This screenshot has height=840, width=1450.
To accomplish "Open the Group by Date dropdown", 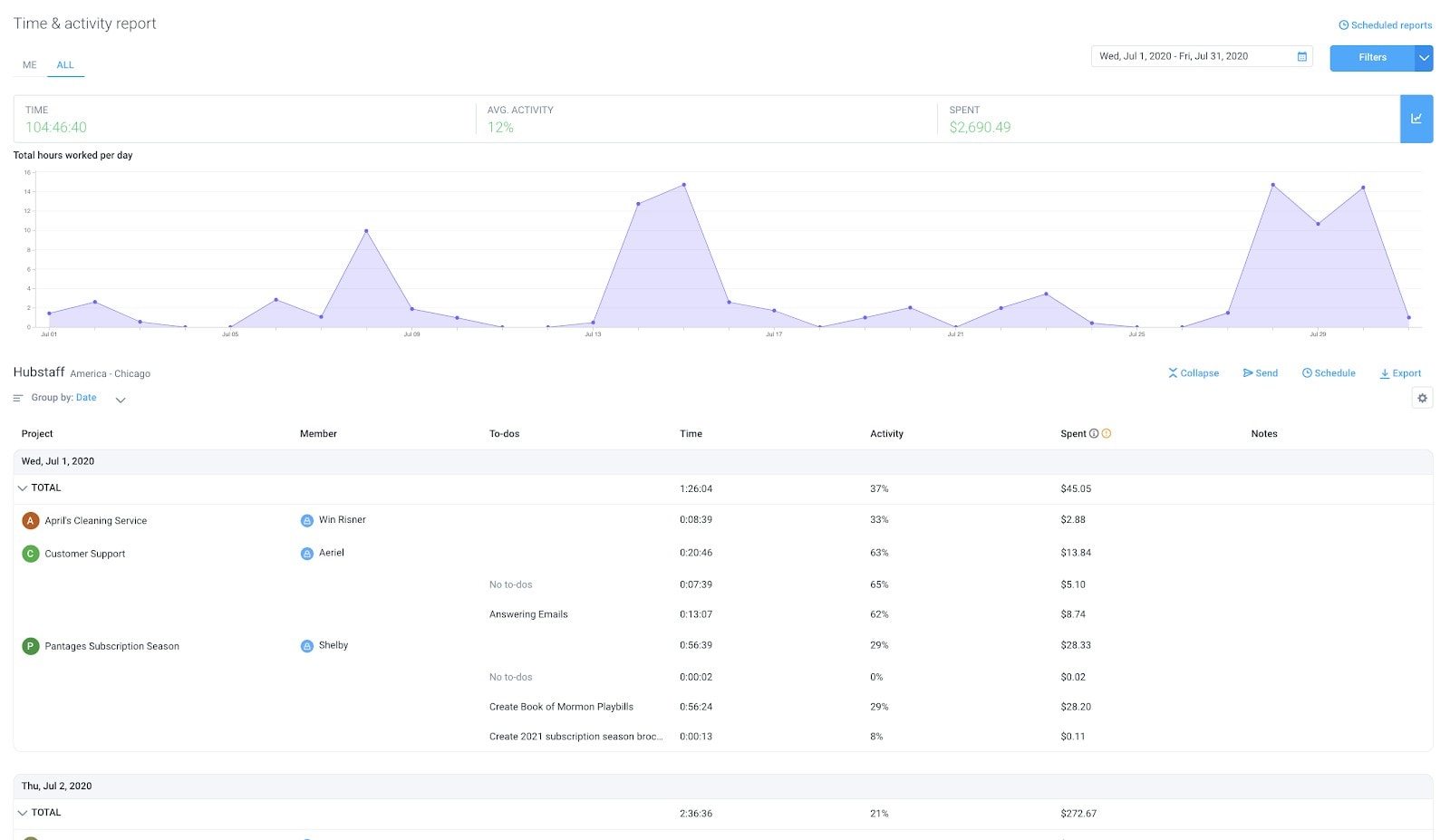I will click(x=120, y=398).
